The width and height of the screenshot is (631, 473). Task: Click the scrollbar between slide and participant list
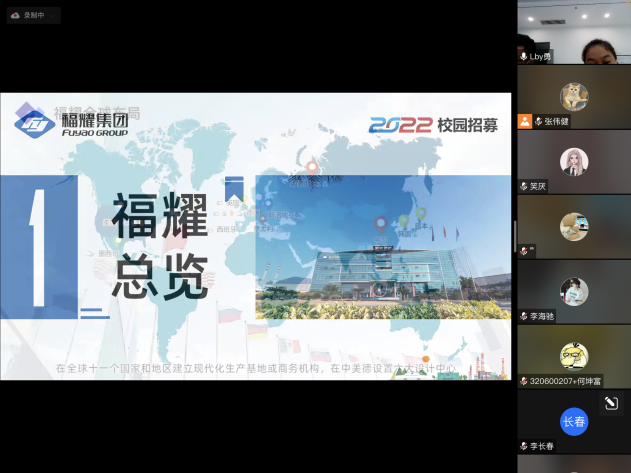(514, 236)
